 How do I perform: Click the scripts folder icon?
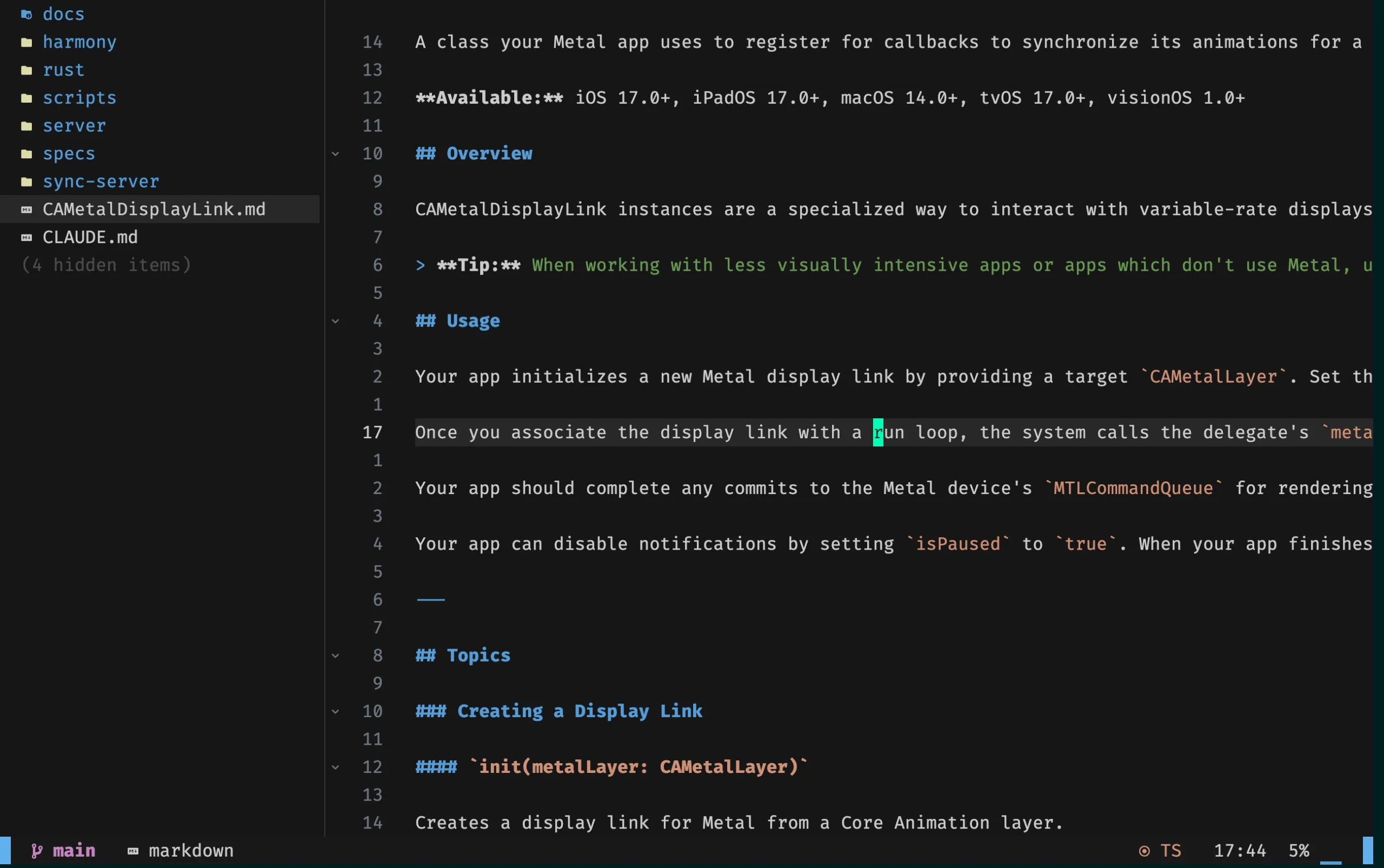click(26, 98)
